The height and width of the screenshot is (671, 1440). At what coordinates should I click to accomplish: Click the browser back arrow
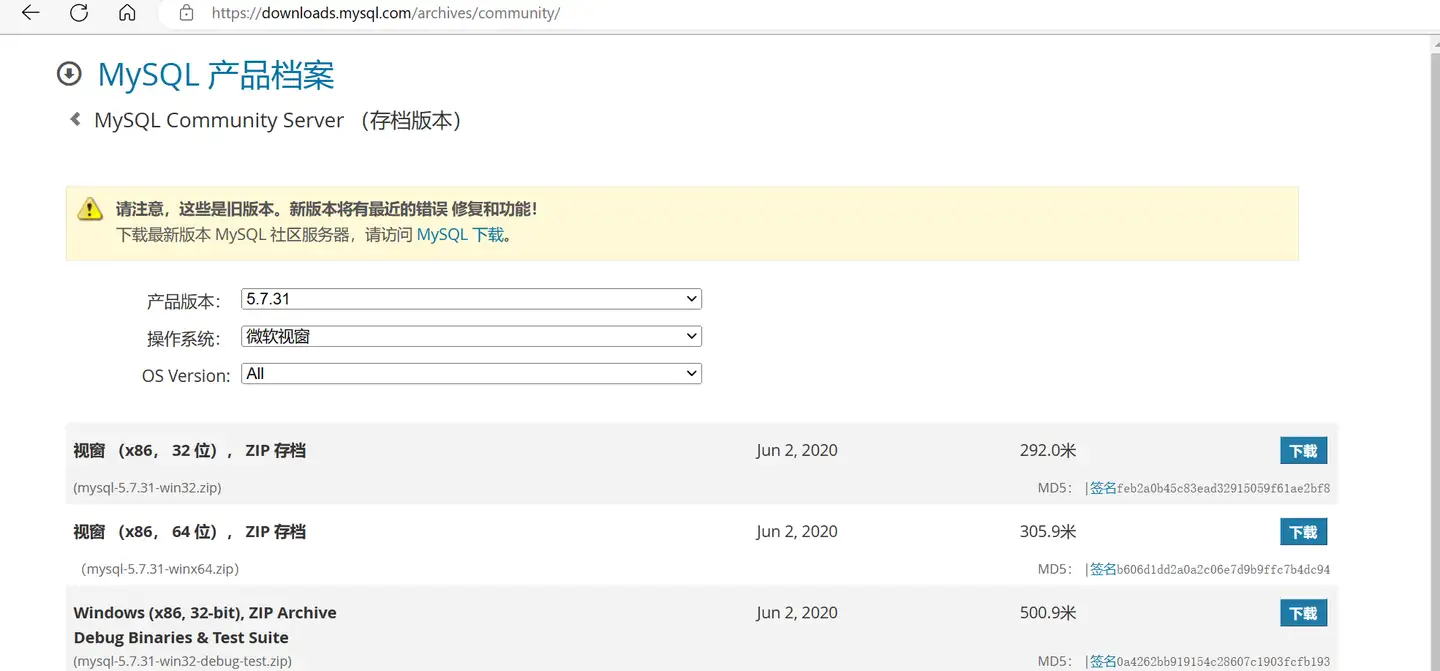click(x=31, y=13)
